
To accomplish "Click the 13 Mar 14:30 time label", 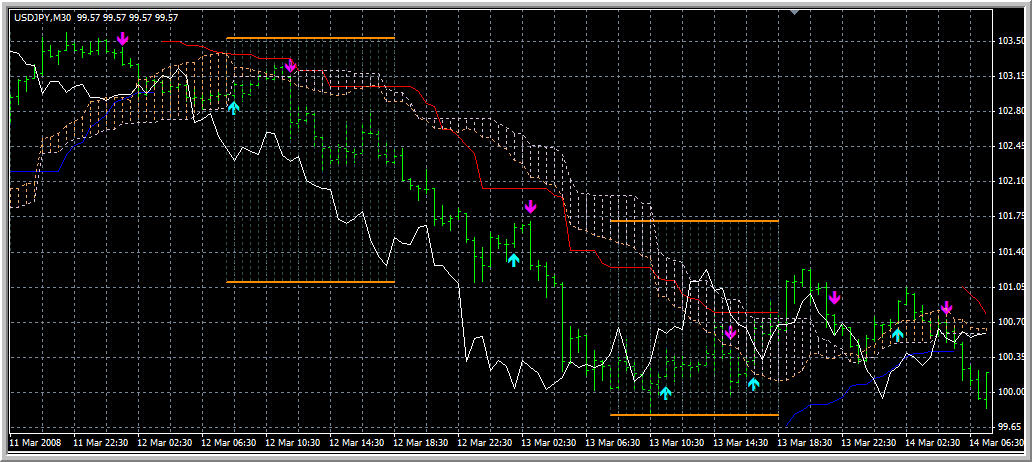I will 740,443.
